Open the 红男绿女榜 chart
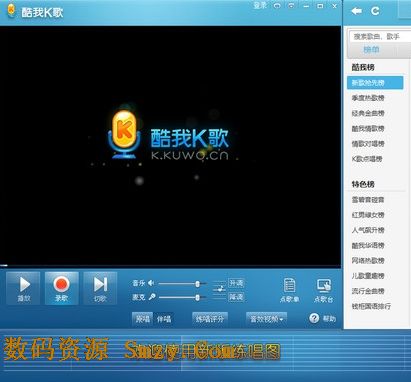The width and height of the screenshot is (411, 382). (368, 215)
